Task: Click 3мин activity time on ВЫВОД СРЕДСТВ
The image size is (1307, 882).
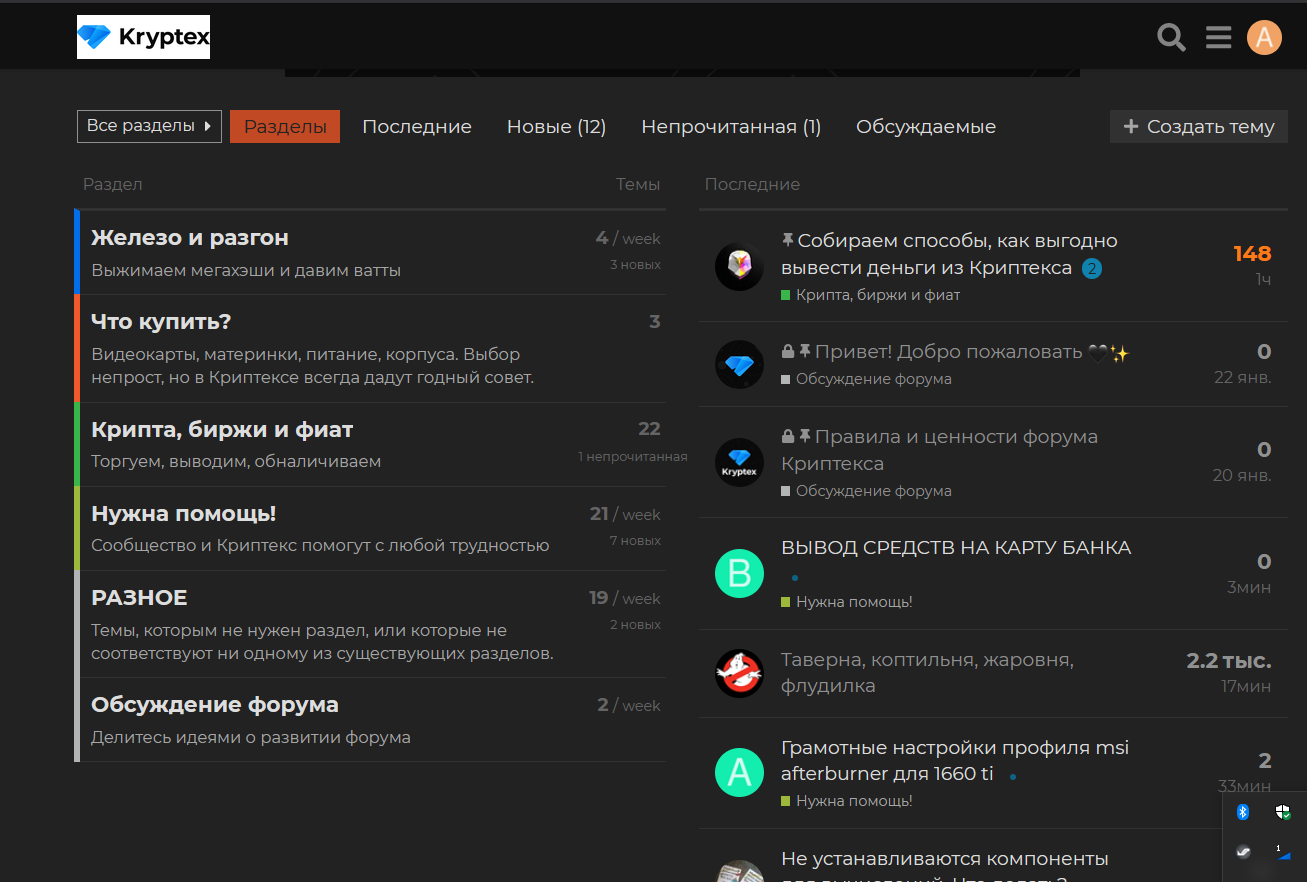Action: pyautogui.click(x=1249, y=588)
